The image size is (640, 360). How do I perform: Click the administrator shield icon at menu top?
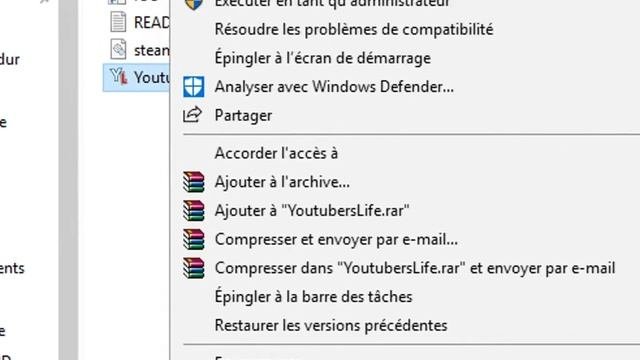pos(193,4)
